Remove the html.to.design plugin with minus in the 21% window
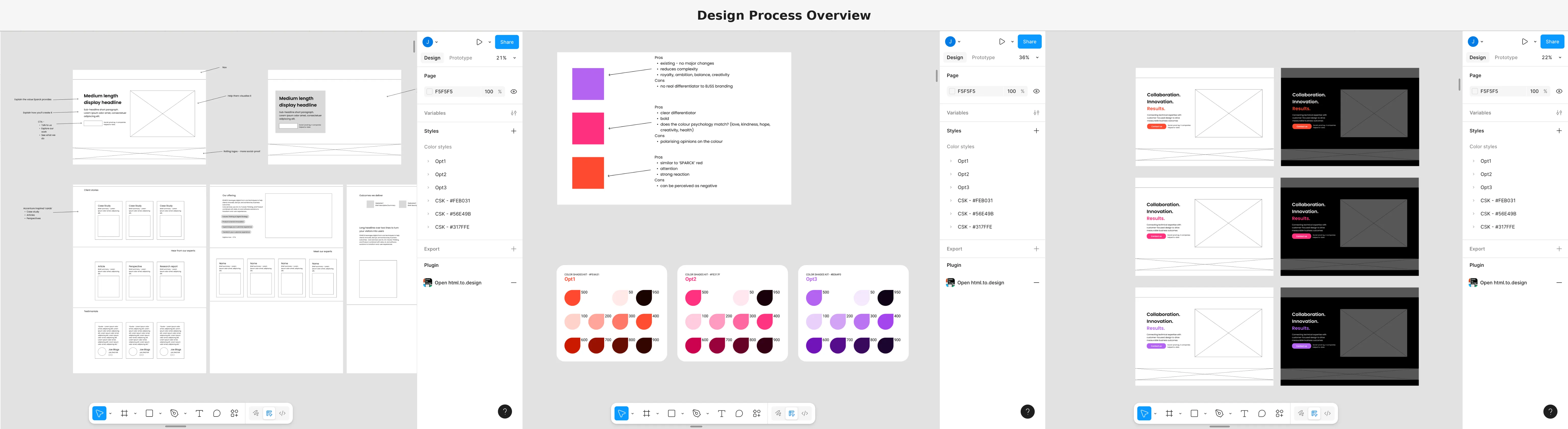1568x429 pixels. (x=514, y=282)
